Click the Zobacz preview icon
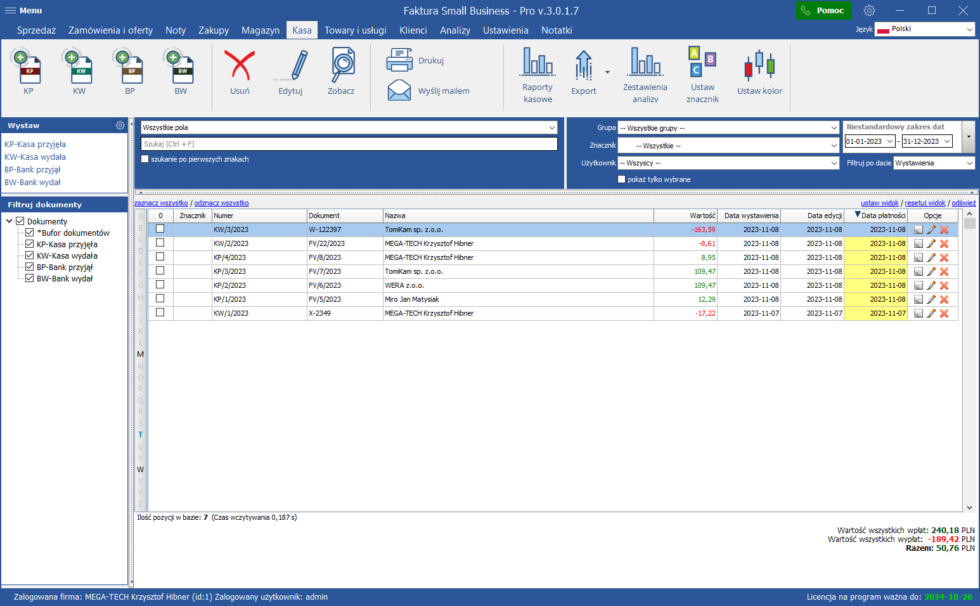980x606 pixels. tap(341, 65)
